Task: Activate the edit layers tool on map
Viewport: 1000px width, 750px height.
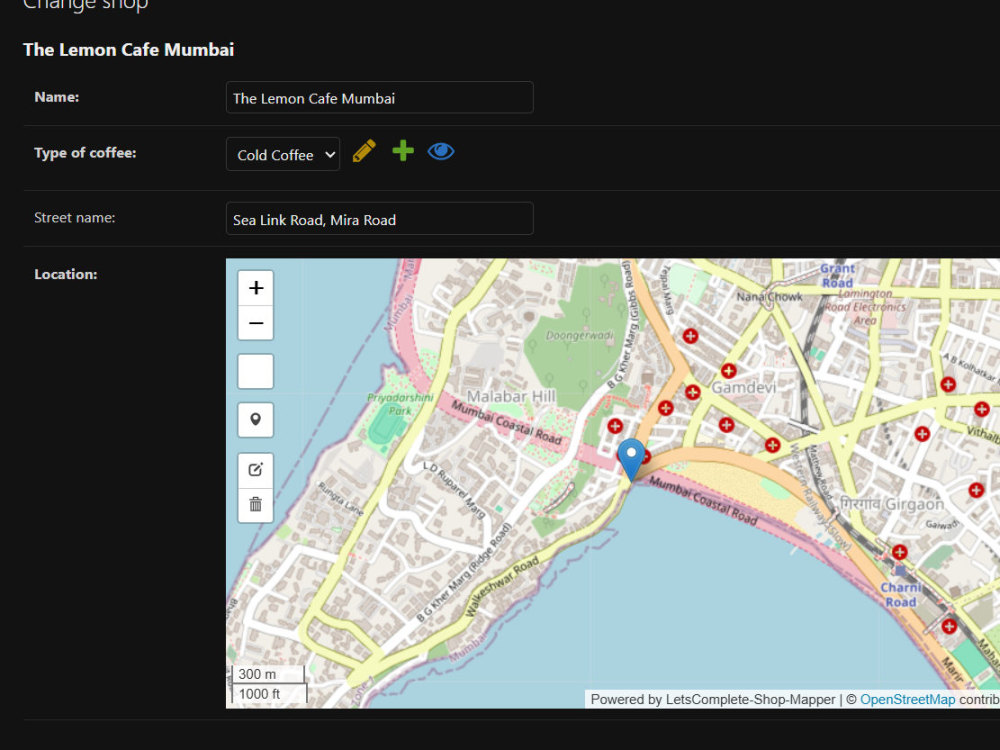Action: point(256,470)
